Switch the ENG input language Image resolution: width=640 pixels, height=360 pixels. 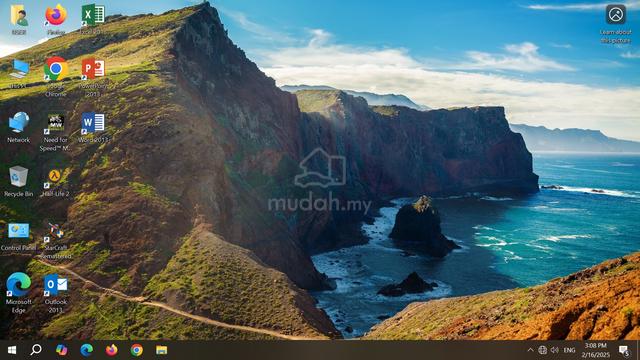point(569,350)
